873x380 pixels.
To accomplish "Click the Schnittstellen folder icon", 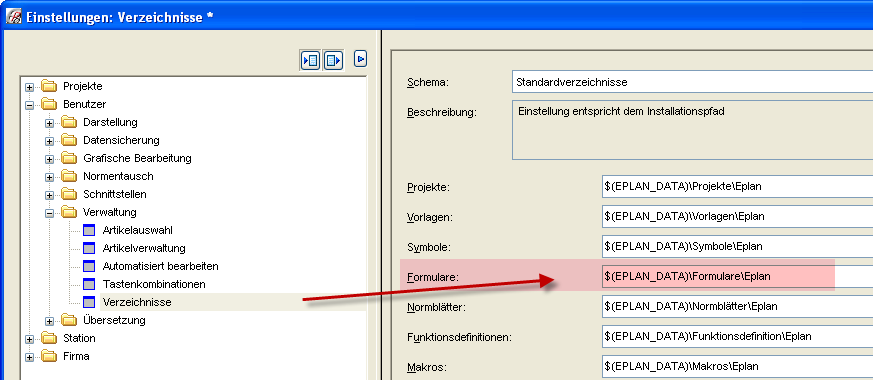I will 69,194.
